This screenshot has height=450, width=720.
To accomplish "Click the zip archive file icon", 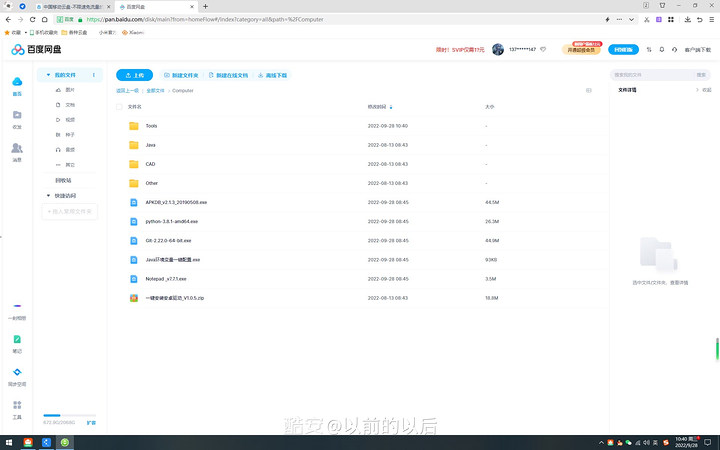I will (134, 298).
